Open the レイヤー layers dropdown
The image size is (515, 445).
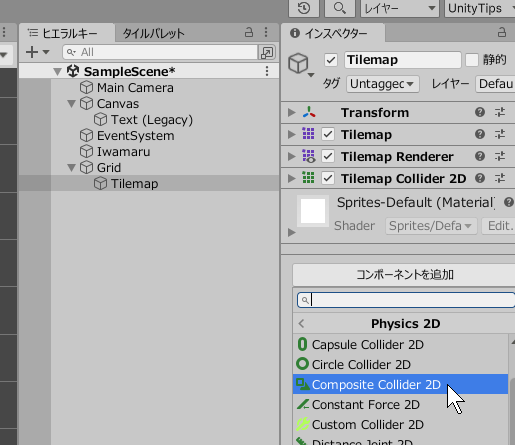399,8
